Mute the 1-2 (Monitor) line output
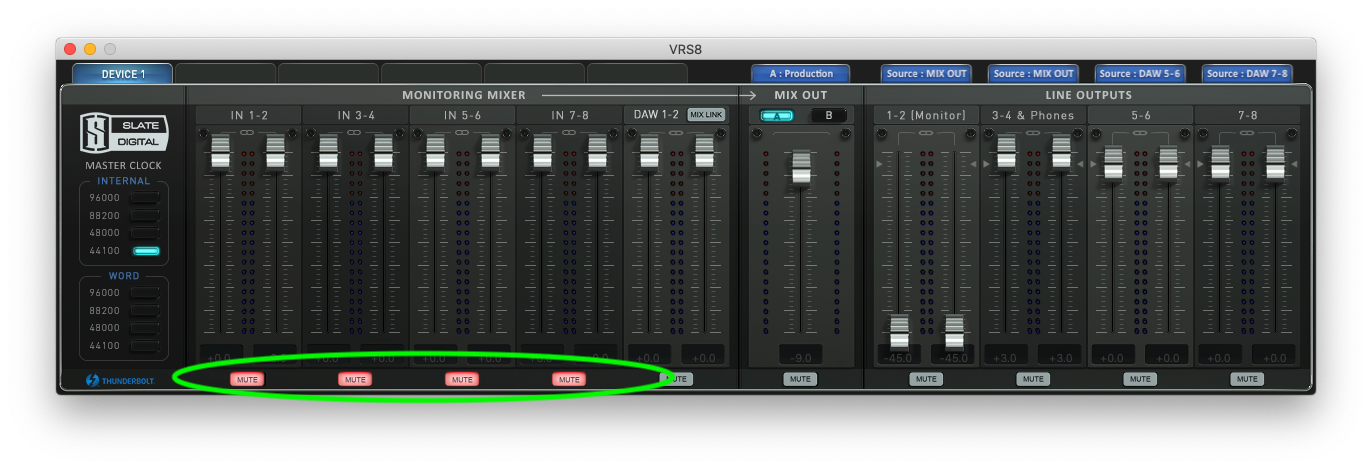Image resolution: width=1372 pixels, height=469 pixels. (x=926, y=380)
